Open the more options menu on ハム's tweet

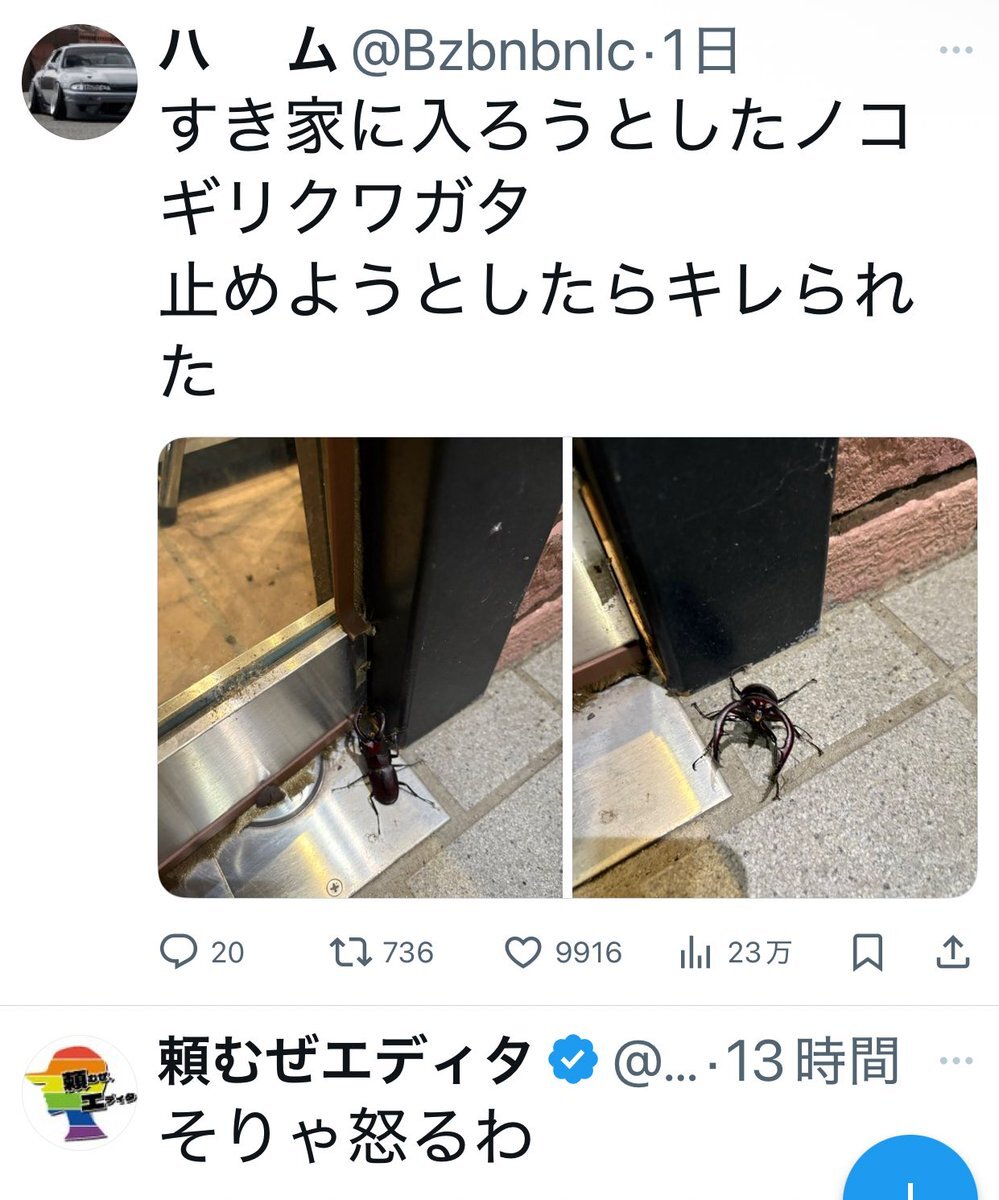[x=956, y=50]
